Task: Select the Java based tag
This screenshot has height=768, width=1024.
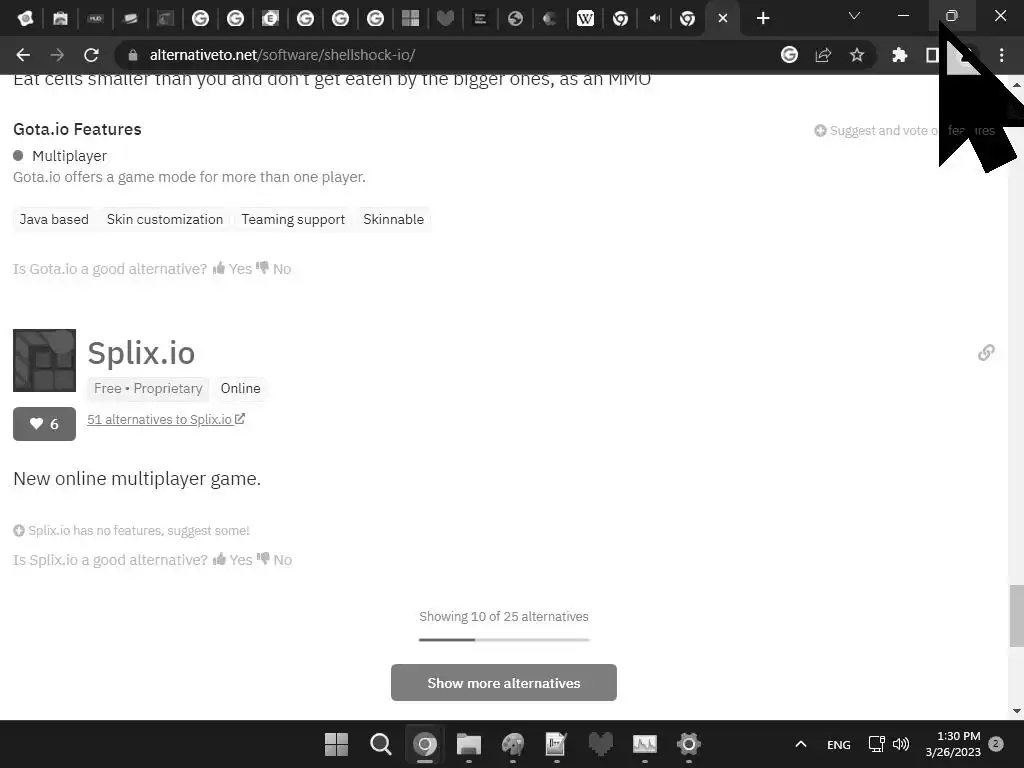Action: point(54,219)
